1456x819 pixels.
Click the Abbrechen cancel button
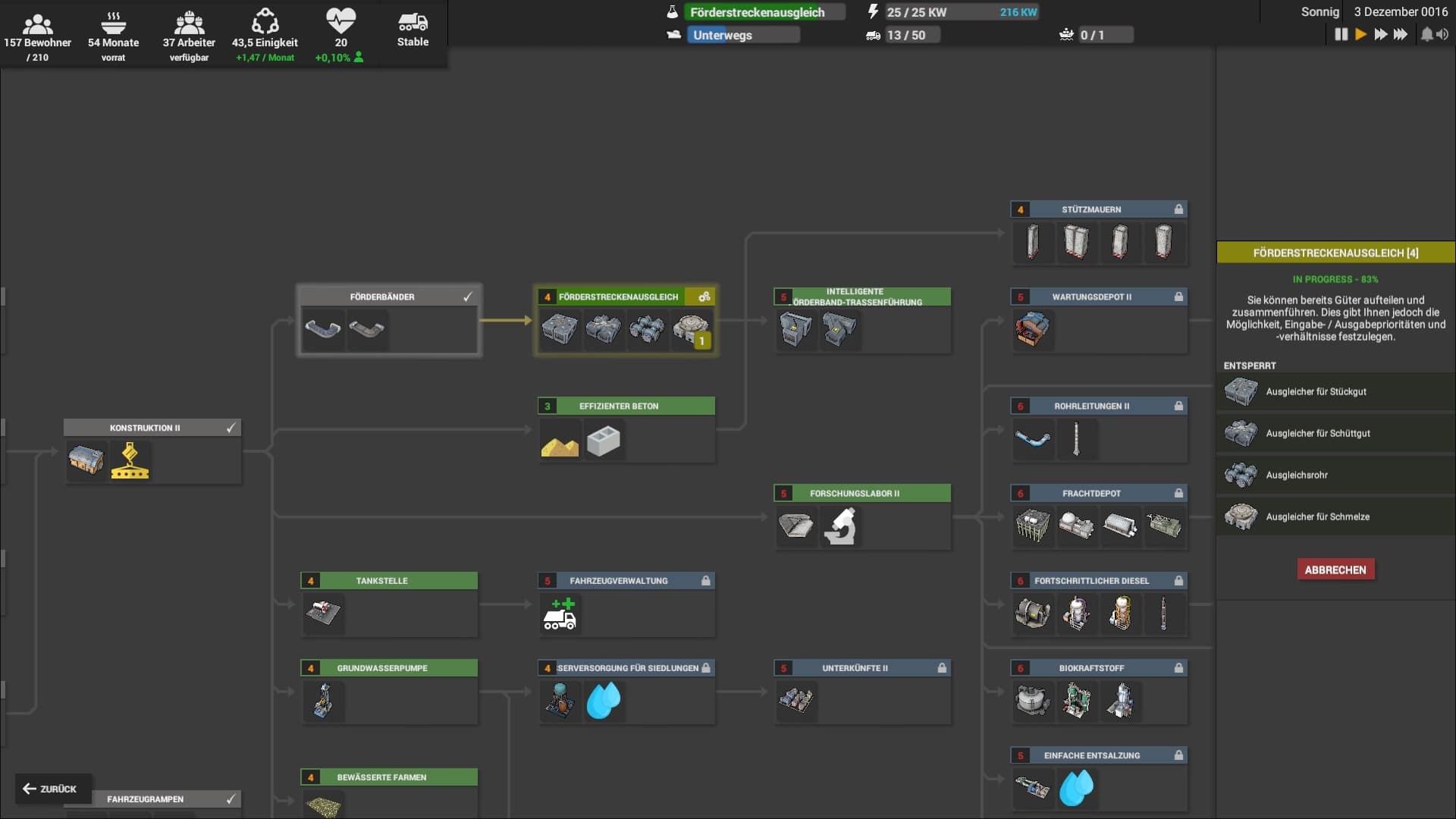[x=1335, y=569]
